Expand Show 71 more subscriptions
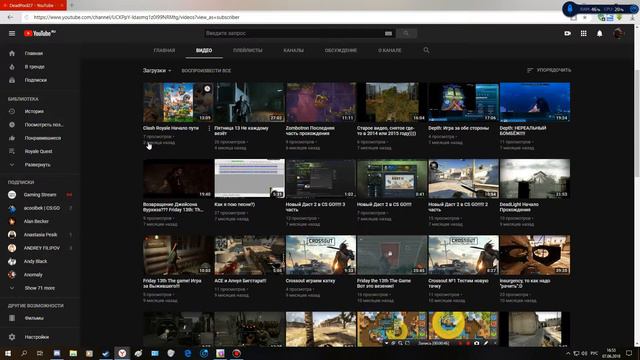Image resolution: width=640 pixels, height=360 pixels. coord(39,288)
